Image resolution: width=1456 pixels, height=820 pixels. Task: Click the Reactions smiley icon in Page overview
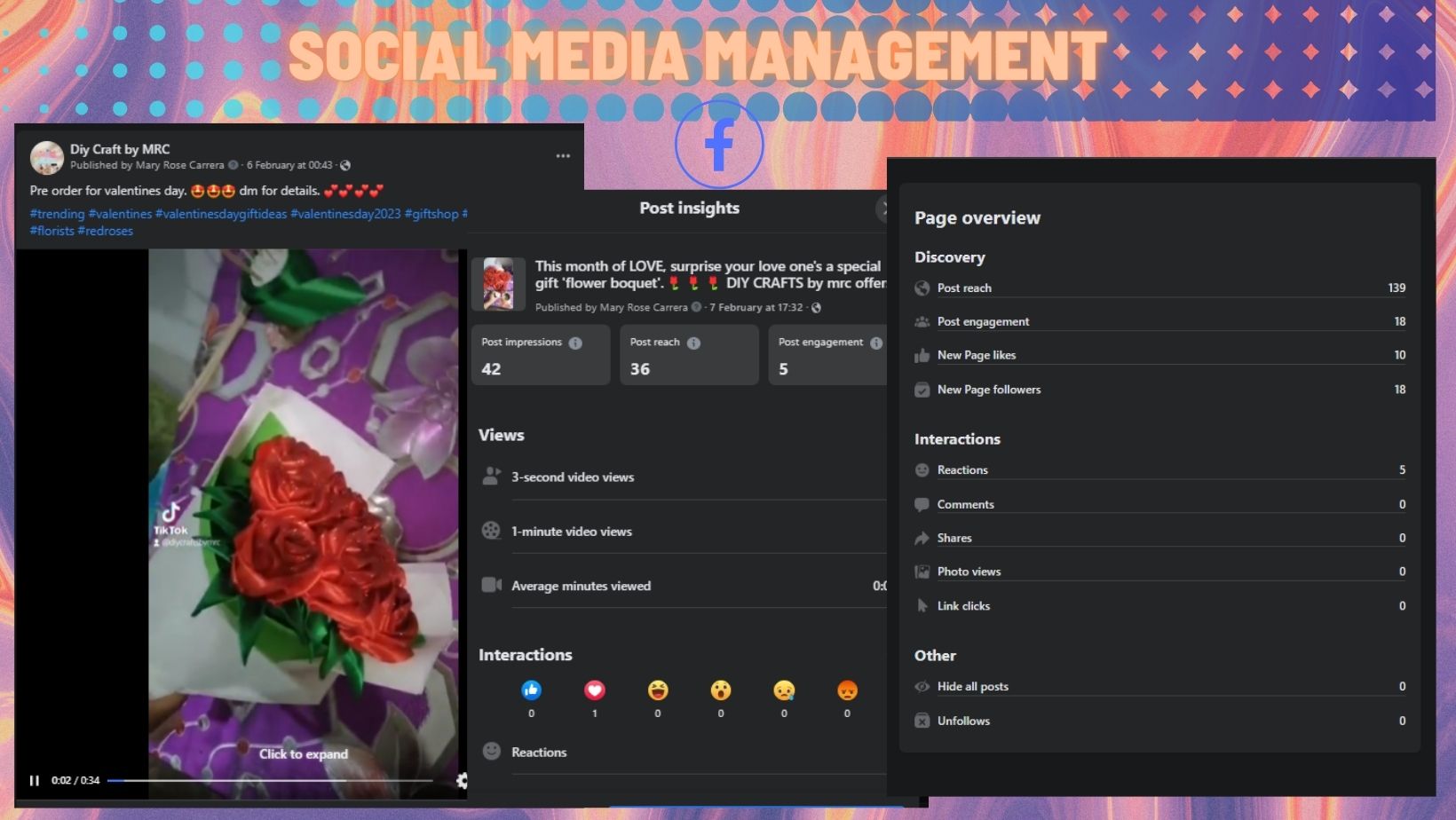coord(922,469)
